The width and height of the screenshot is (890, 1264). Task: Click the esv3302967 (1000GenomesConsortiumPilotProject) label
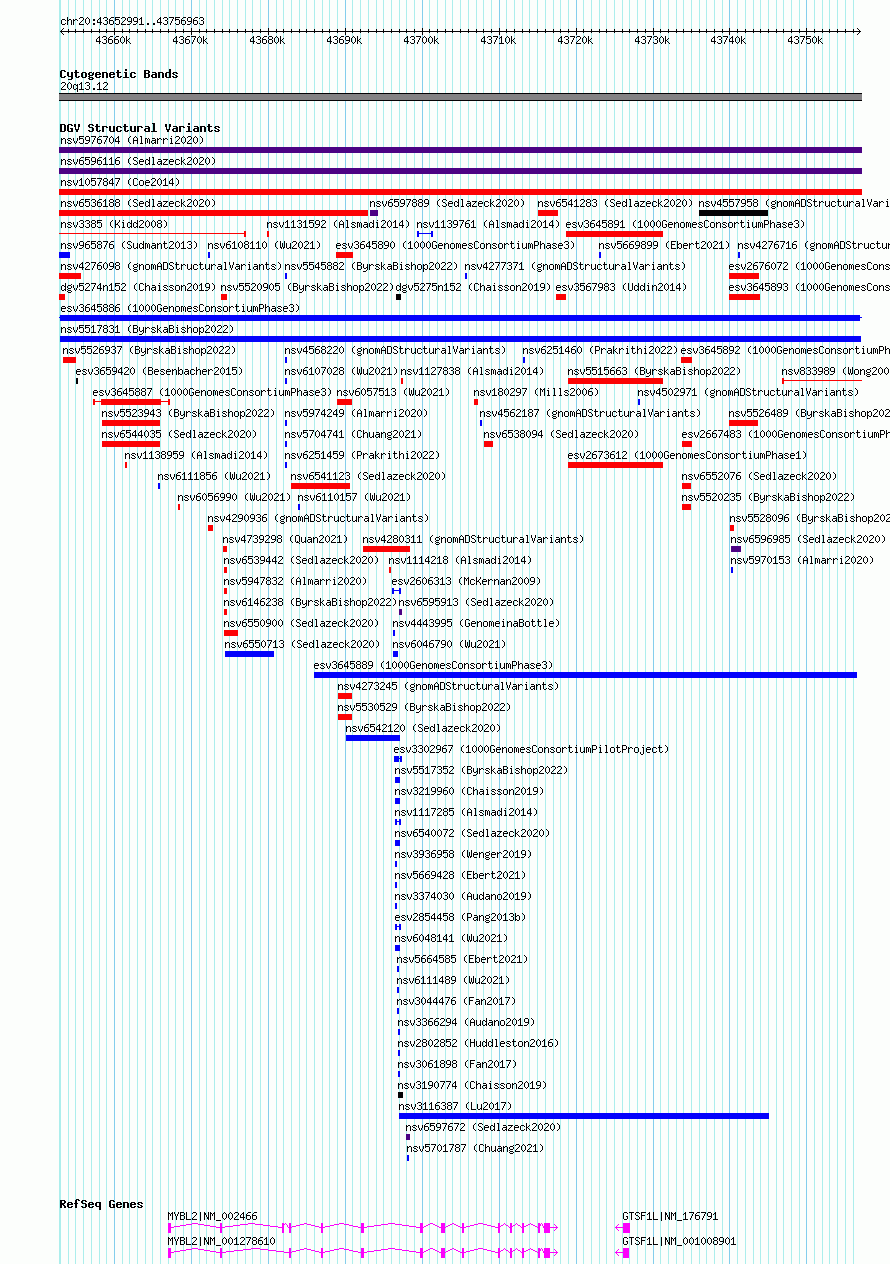click(x=531, y=749)
